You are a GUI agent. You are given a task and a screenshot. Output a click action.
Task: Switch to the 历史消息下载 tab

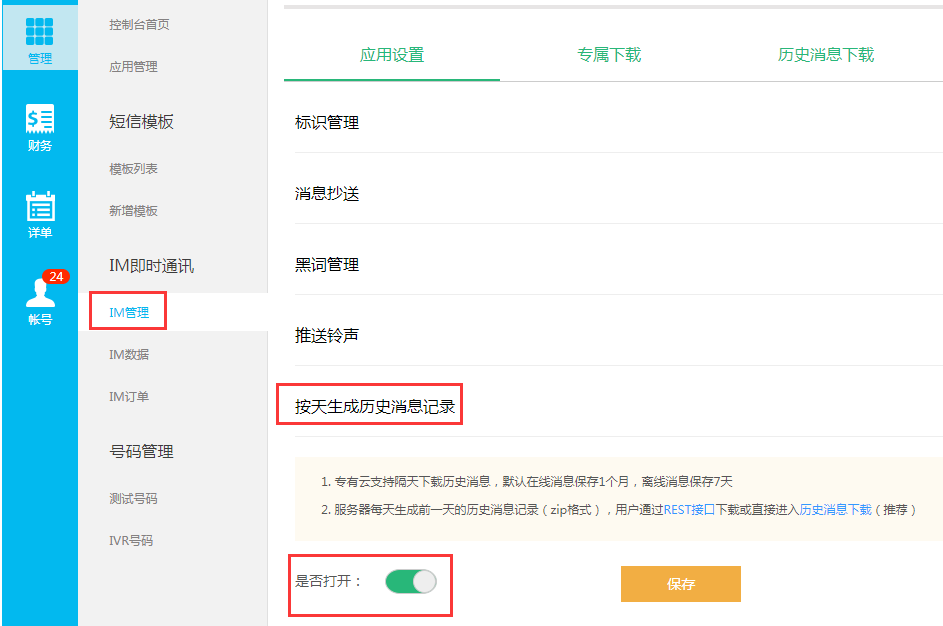click(825, 55)
